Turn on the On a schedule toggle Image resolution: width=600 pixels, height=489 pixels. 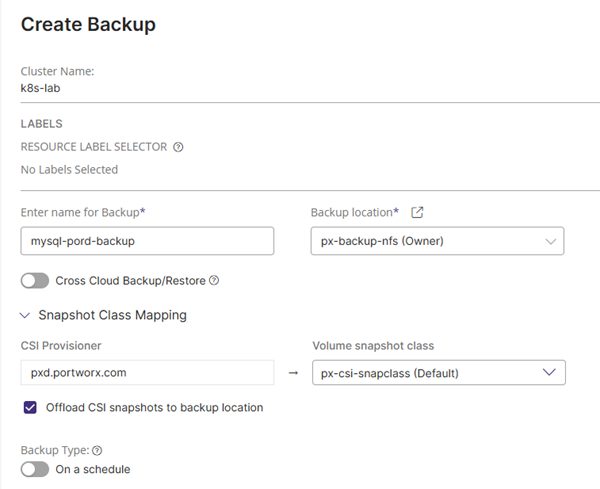pyautogui.click(x=35, y=469)
